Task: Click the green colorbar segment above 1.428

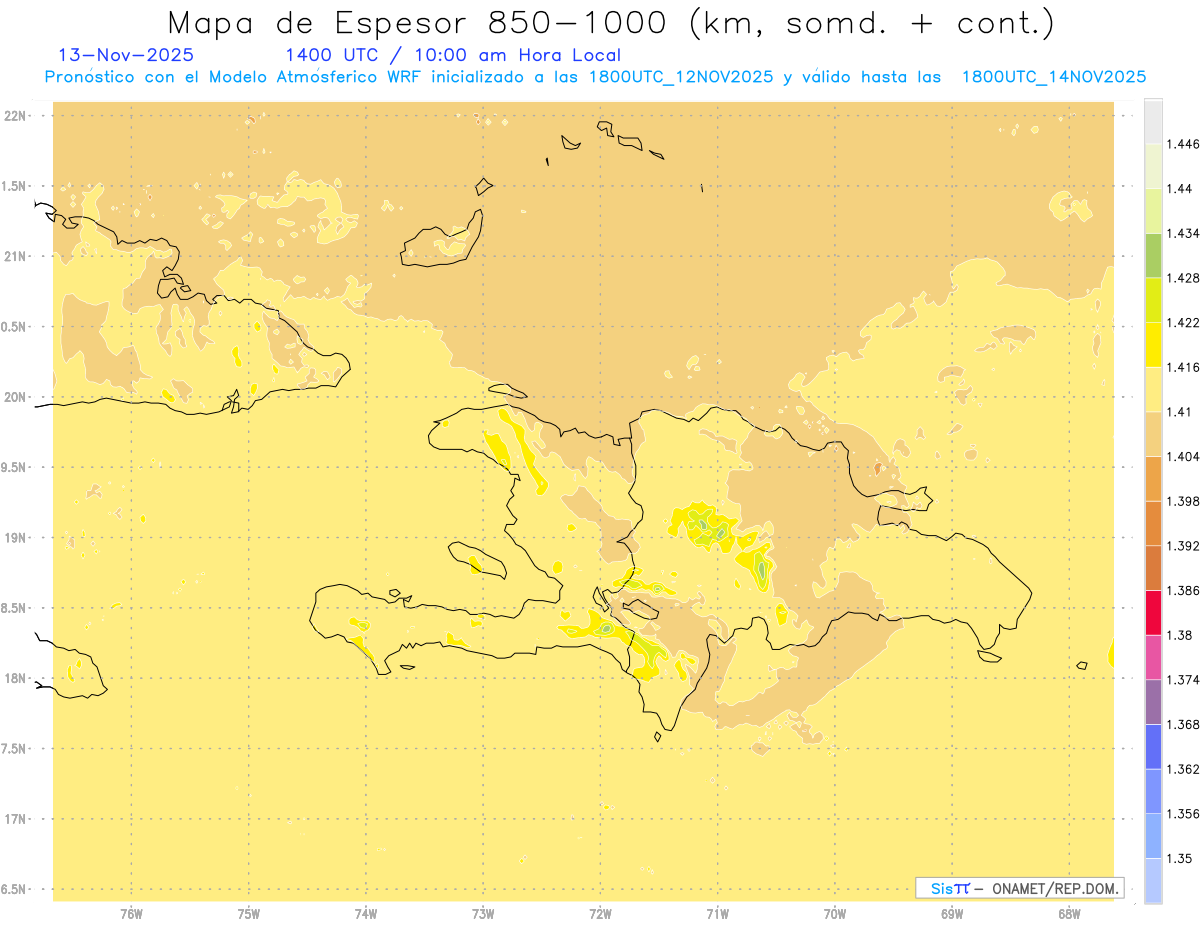Action: coord(1153,255)
